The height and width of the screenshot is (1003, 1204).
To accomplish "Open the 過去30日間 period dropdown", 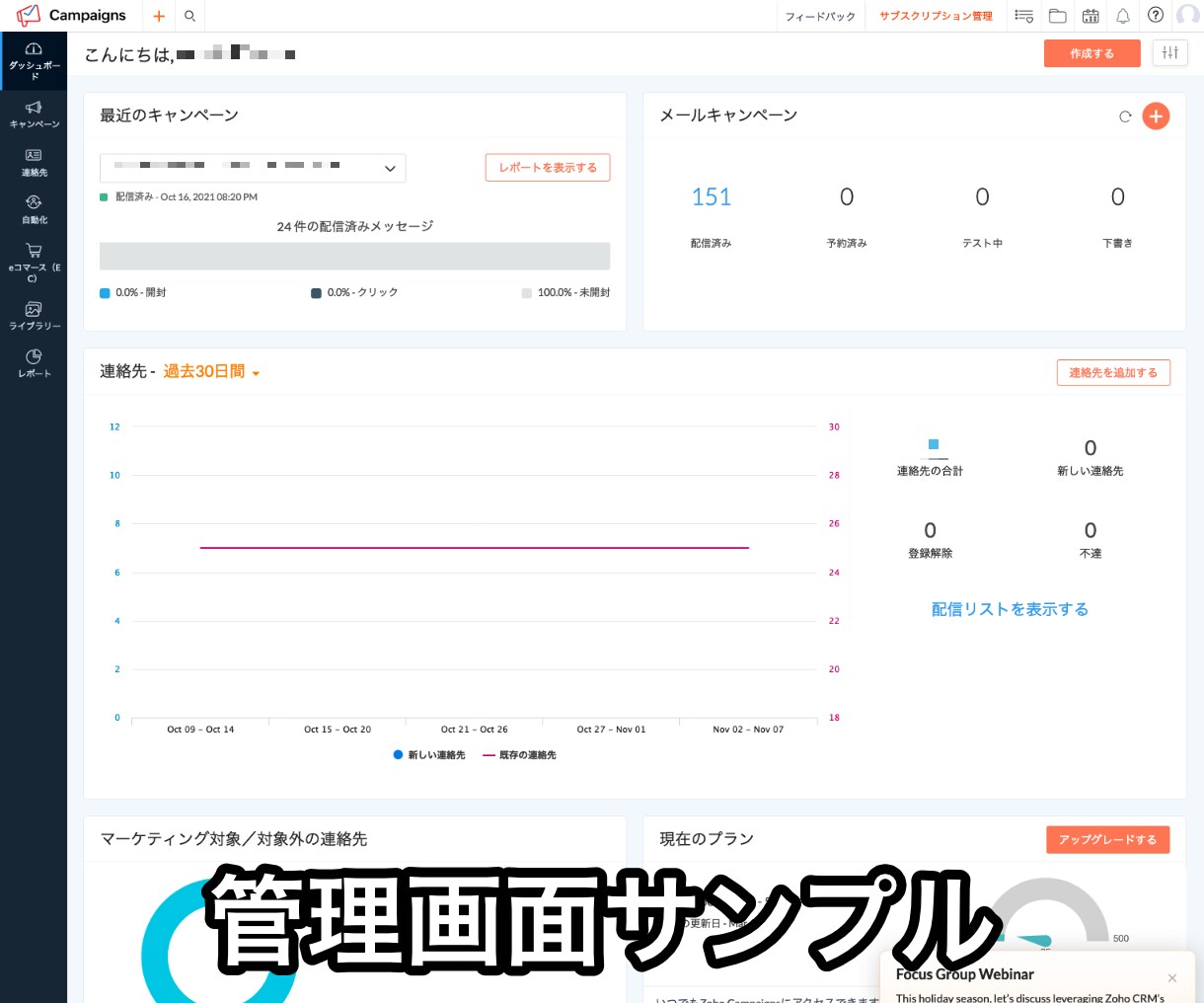I will (211, 372).
